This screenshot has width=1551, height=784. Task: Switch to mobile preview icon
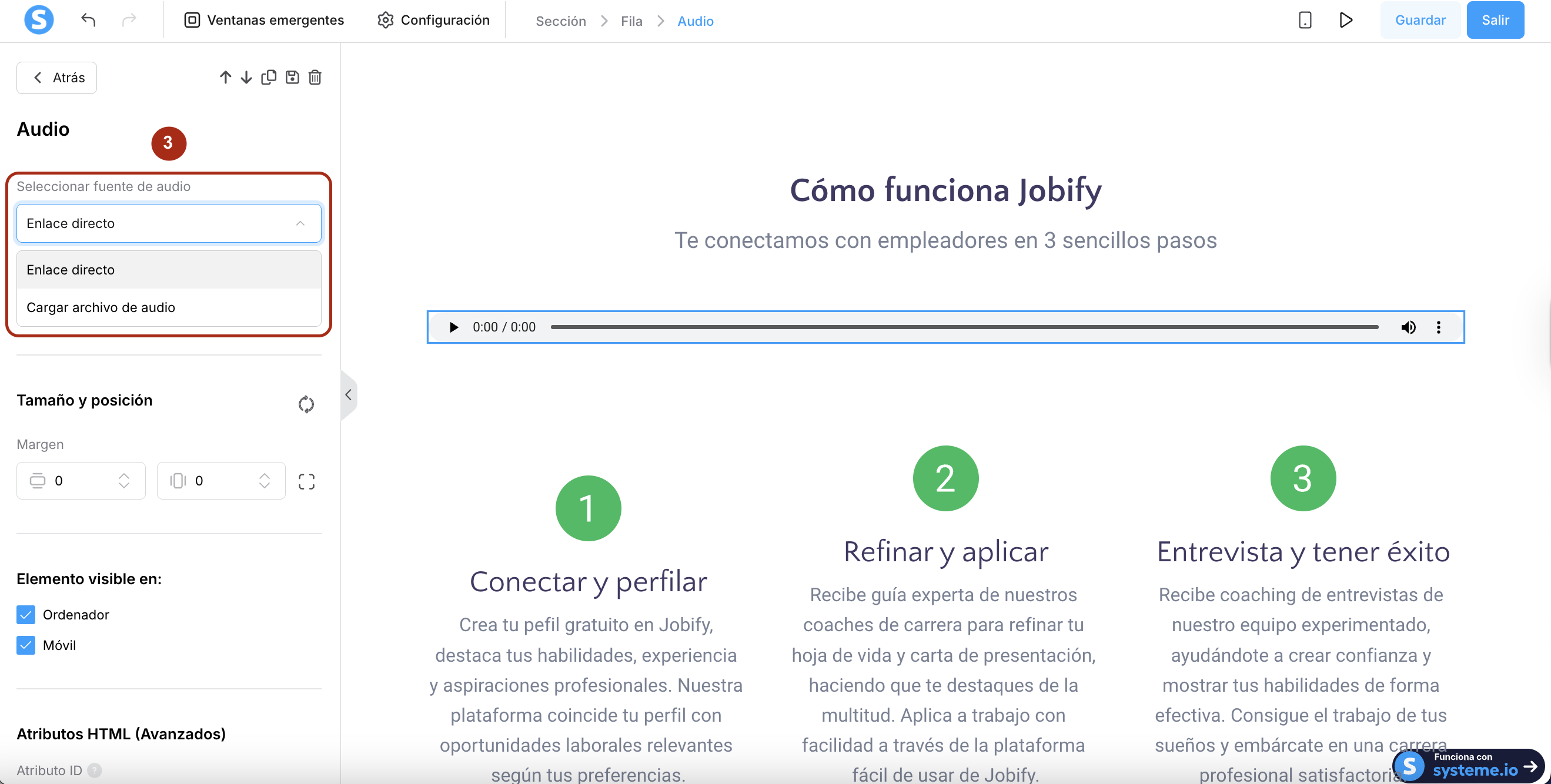point(1304,20)
